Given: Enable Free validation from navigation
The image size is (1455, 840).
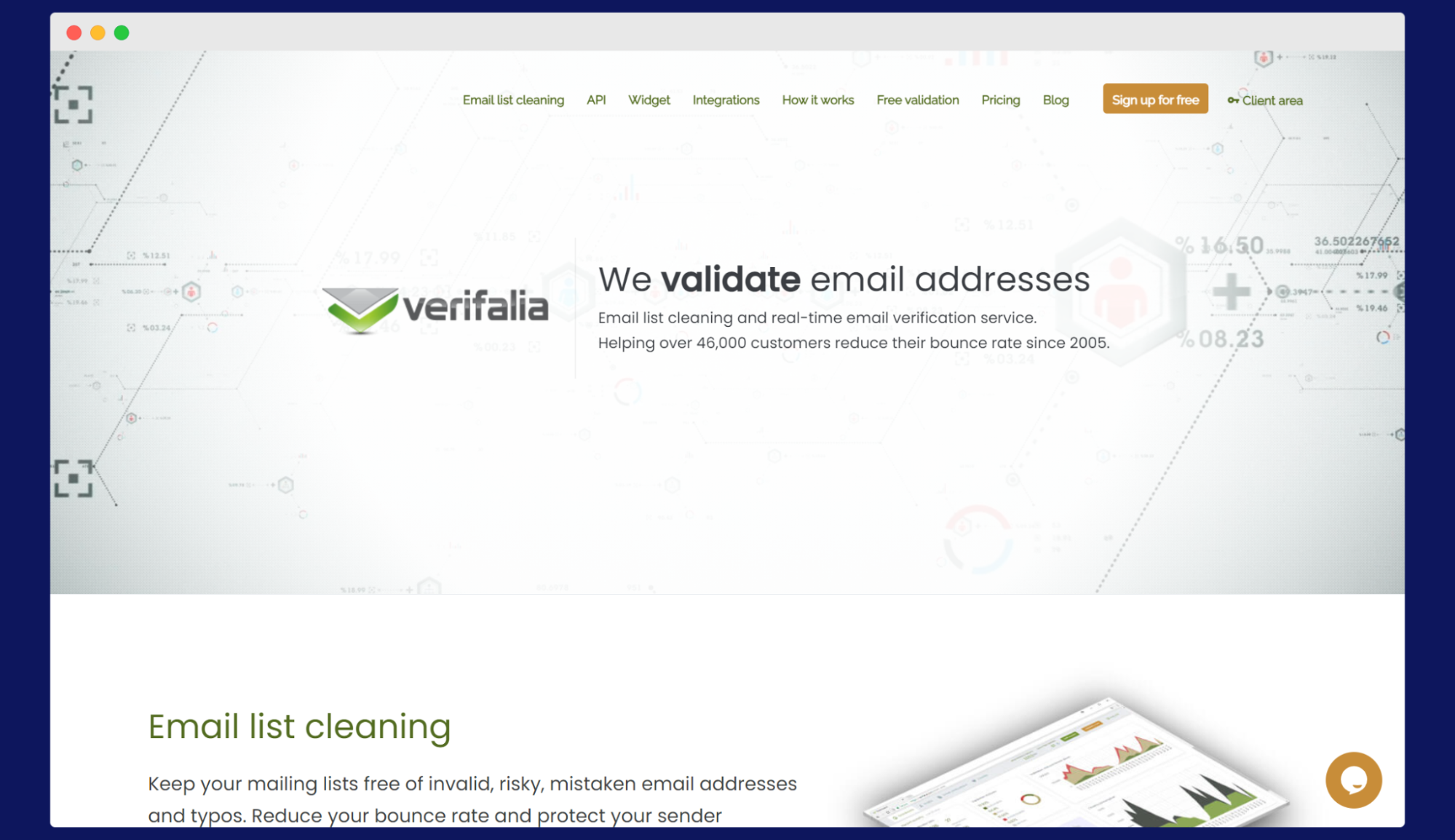Looking at the screenshot, I should (x=916, y=99).
